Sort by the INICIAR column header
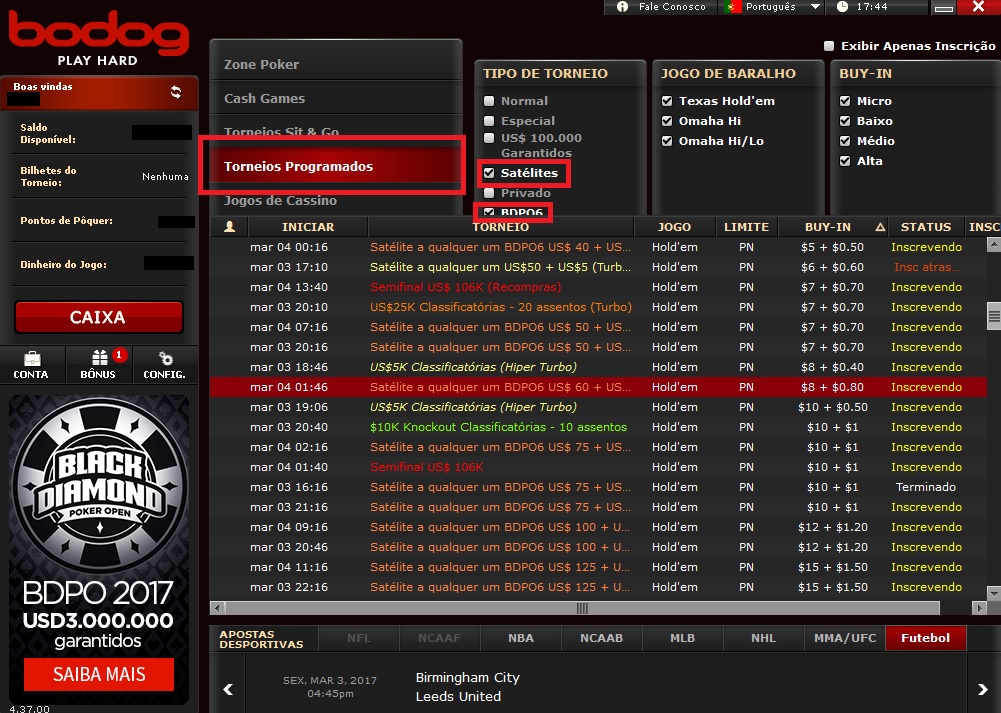This screenshot has height=713, width=1001. pos(308,227)
